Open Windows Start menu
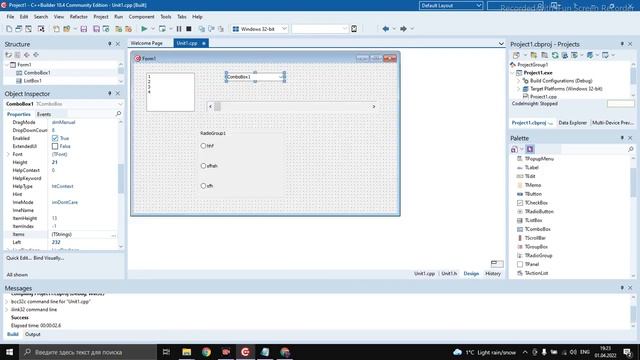640x360 pixels. [9, 352]
